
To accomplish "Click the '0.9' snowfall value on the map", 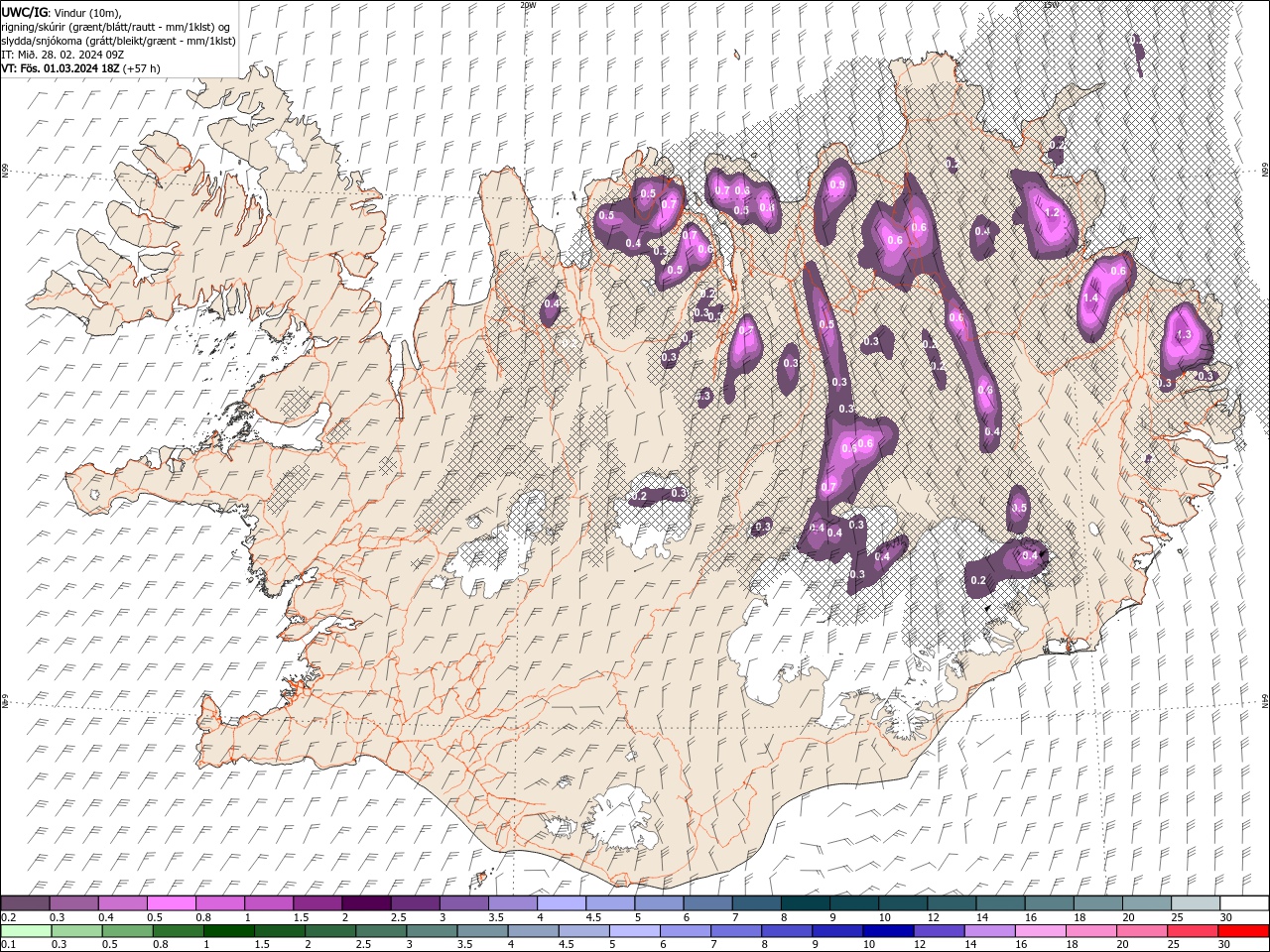I will click(x=836, y=184).
